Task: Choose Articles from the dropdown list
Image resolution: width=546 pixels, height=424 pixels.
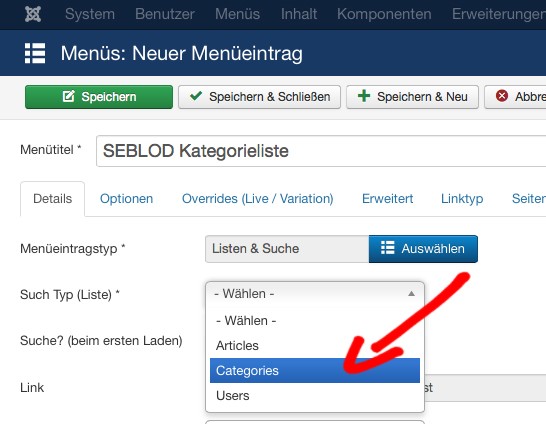Action: [x=315, y=346]
